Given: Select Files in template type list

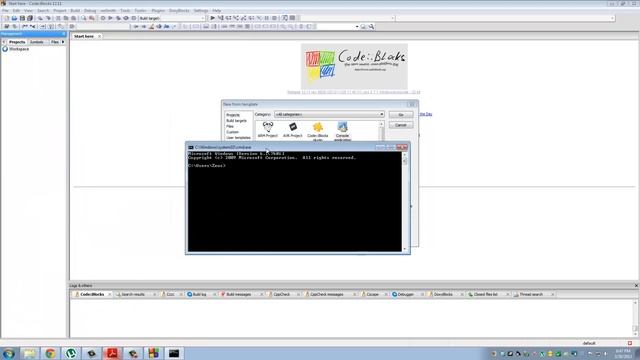Looking at the screenshot, I should (x=230, y=127).
